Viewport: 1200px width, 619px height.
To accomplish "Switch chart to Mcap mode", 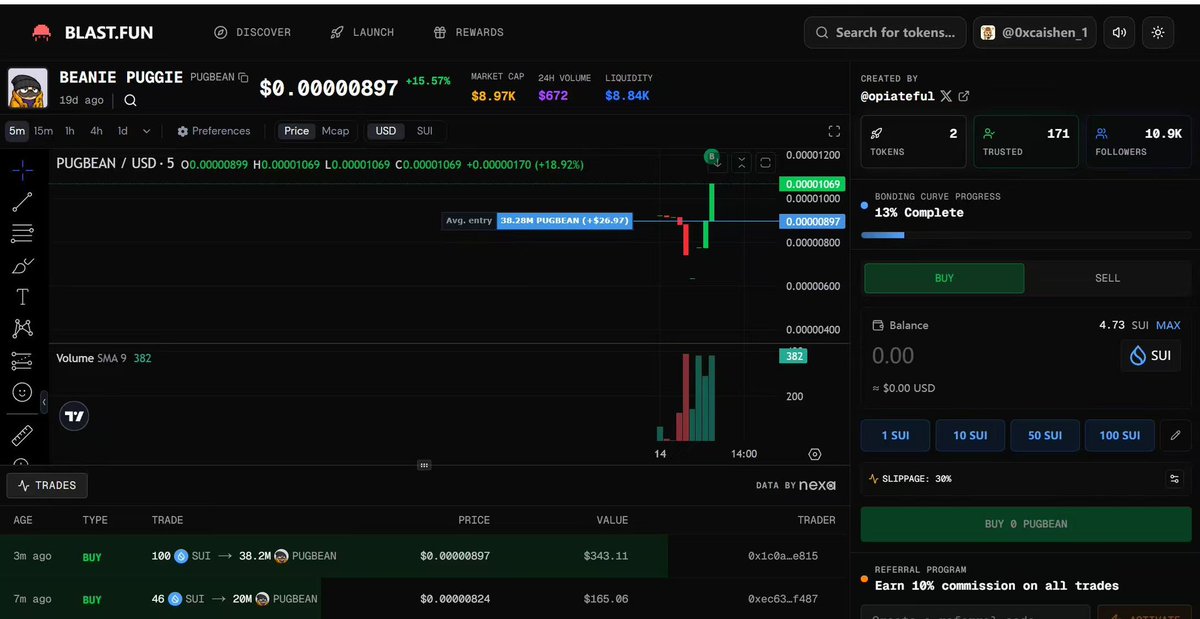I will click(335, 131).
